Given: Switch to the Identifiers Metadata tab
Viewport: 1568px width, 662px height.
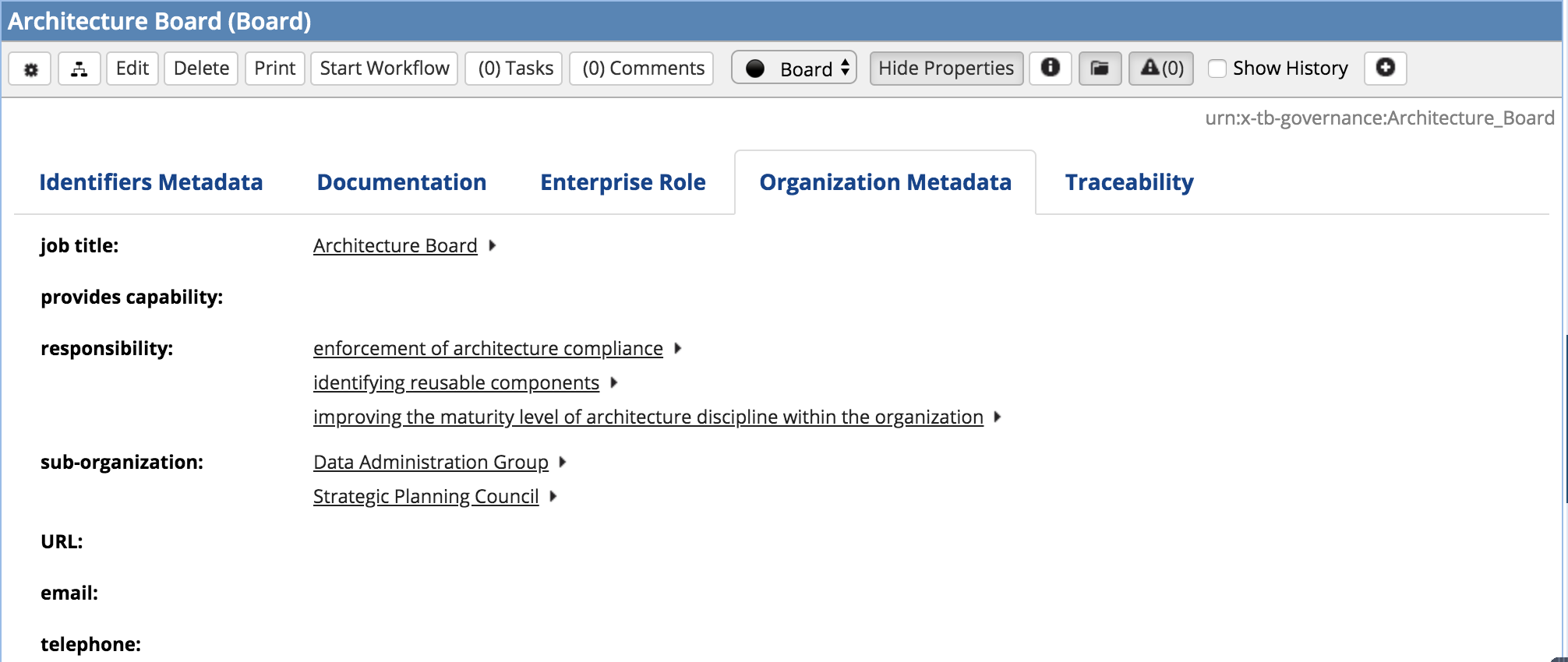Looking at the screenshot, I should pyautogui.click(x=150, y=182).
